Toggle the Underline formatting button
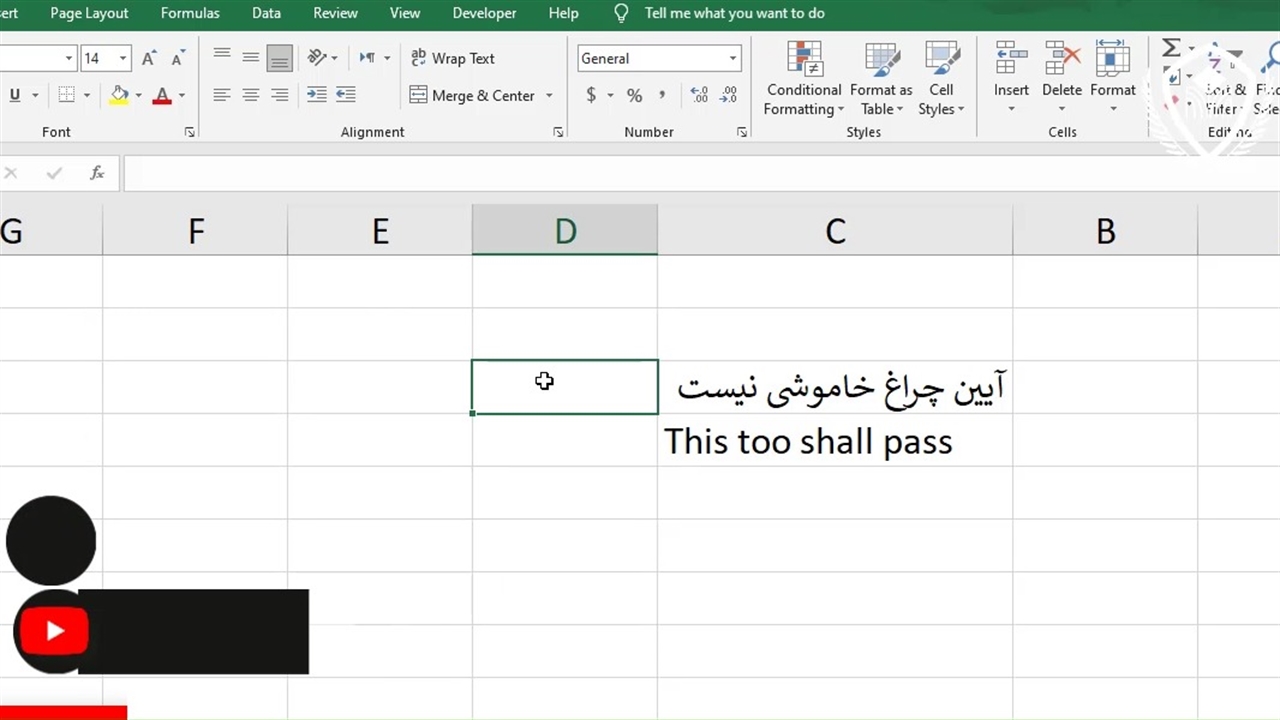The height and width of the screenshot is (720, 1280). click(14, 95)
